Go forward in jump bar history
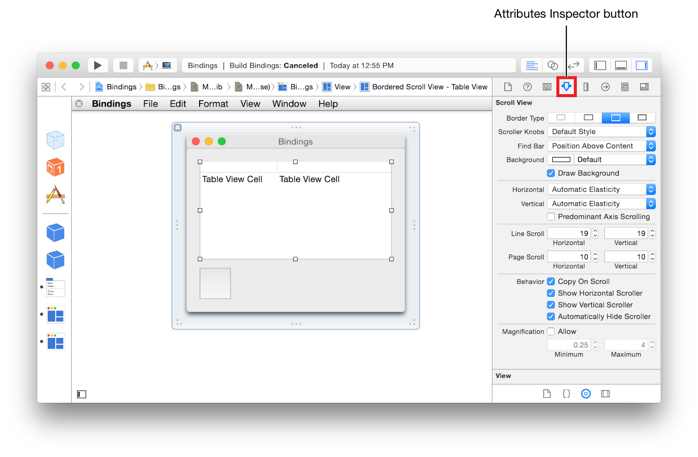This screenshot has width=698, height=457. pyautogui.click(x=81, y=87)
